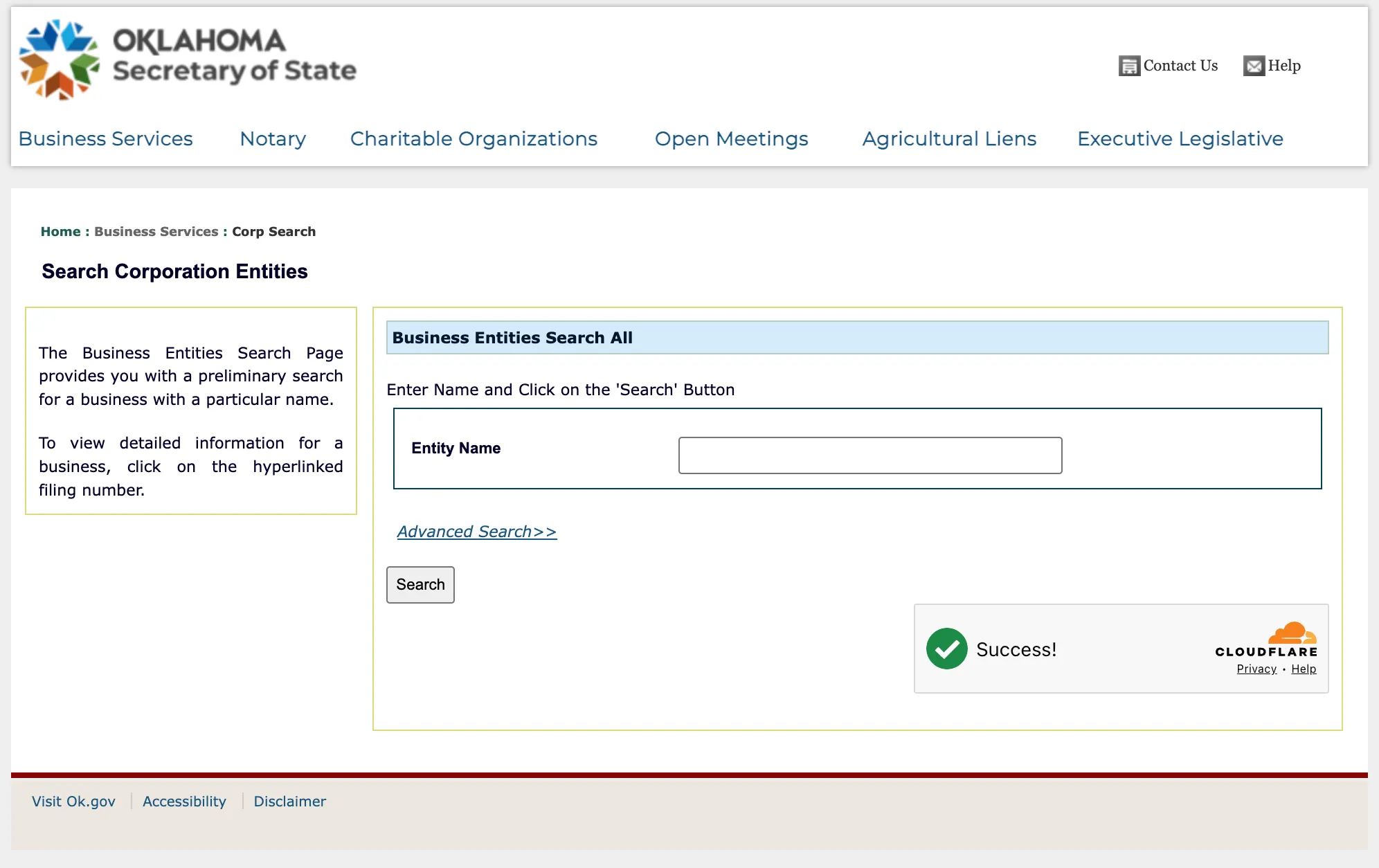Open the Advanced Search link
The height and width of the screenshot is (868, 1379).
click(x=477, y=532)
